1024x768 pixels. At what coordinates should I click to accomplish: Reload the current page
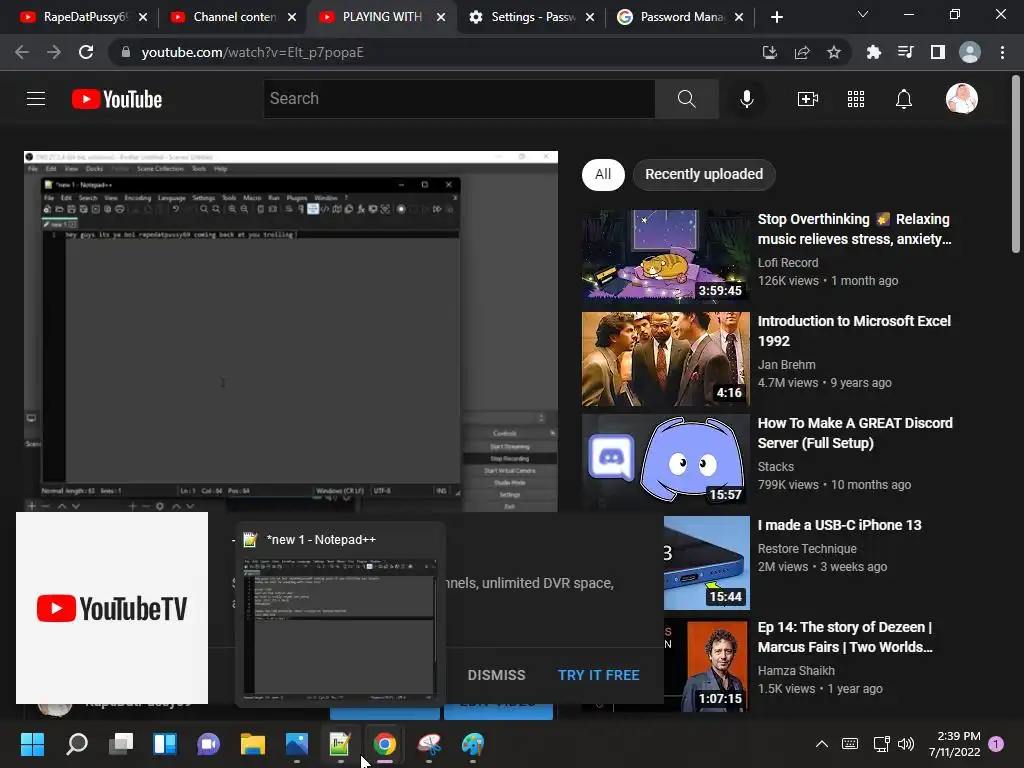(x=86, y=52)
